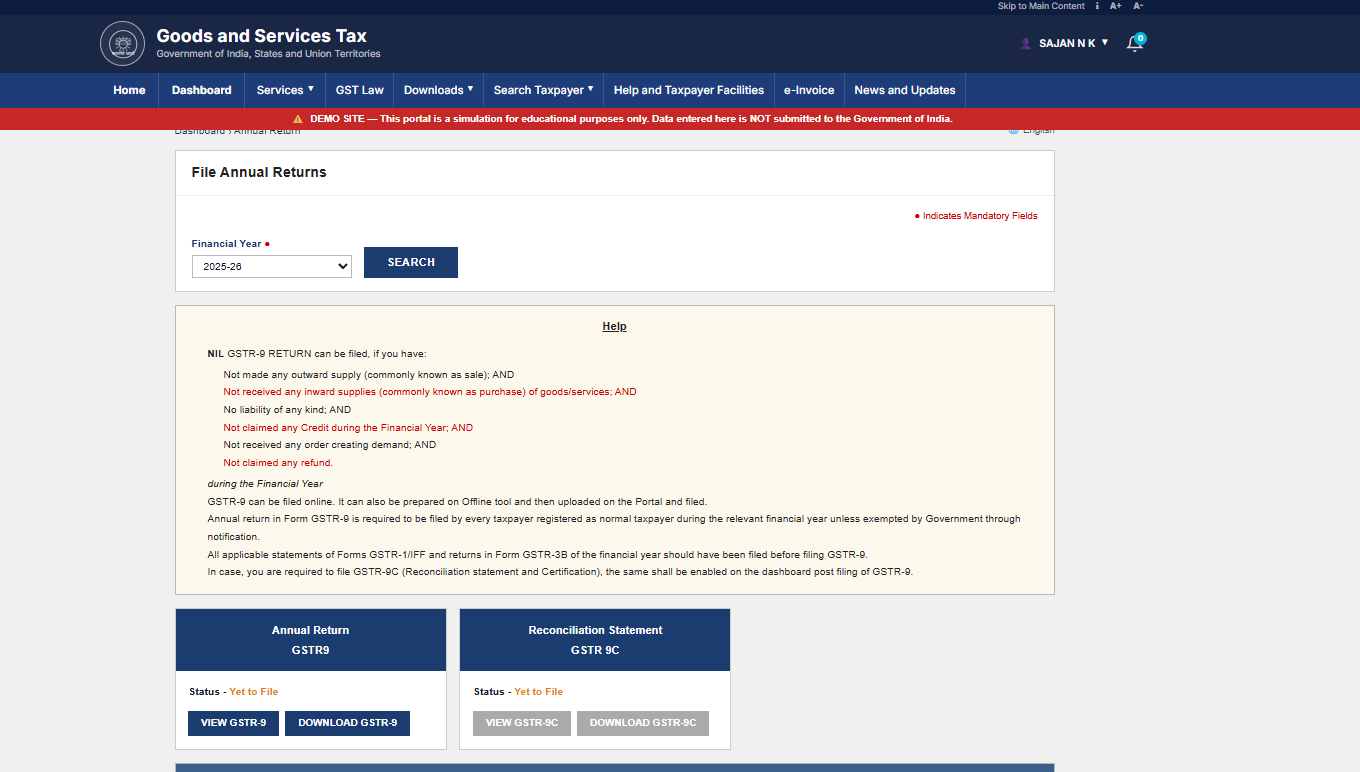Open the Financial Year dropdown
This screenshot has height=772, width=1360.
click(272, 267)
